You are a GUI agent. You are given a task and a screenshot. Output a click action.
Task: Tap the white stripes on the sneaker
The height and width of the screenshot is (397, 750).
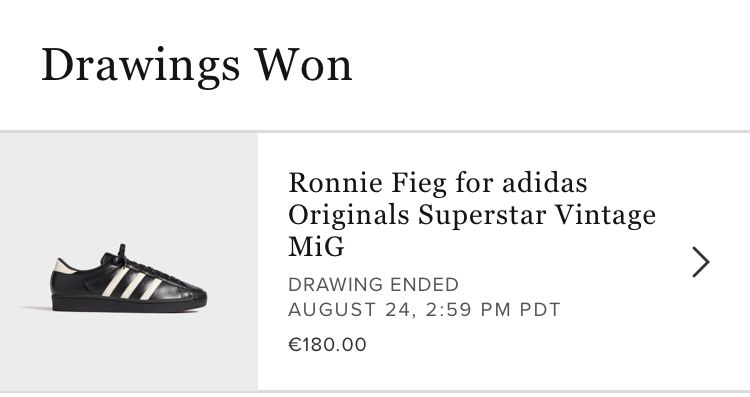pos(132,284)
